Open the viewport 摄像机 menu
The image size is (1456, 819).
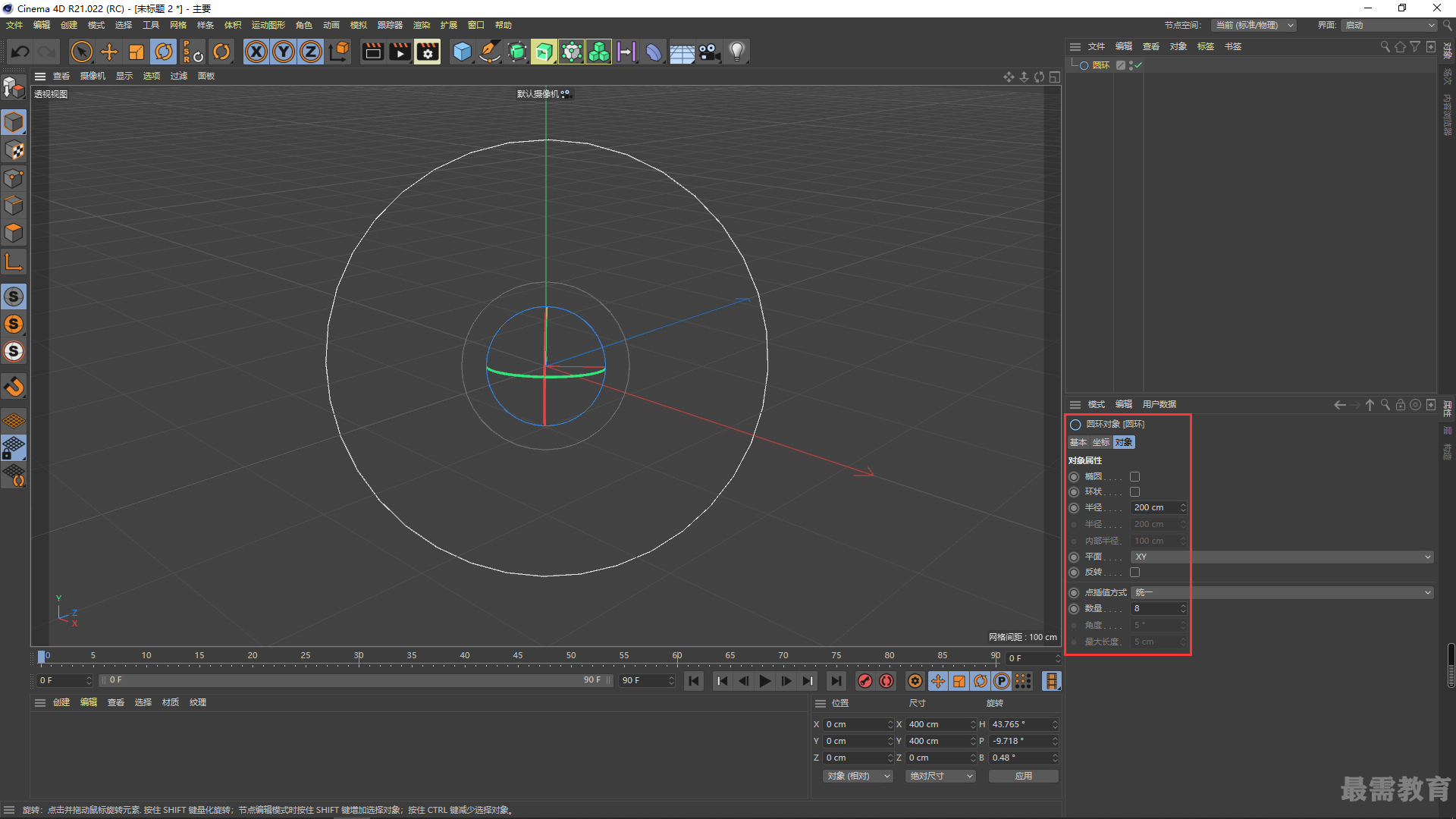93,77
